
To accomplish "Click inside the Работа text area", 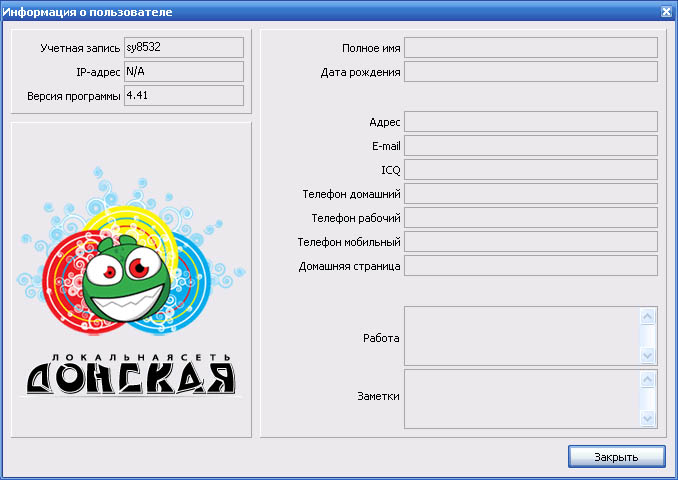I will (520, 337).
